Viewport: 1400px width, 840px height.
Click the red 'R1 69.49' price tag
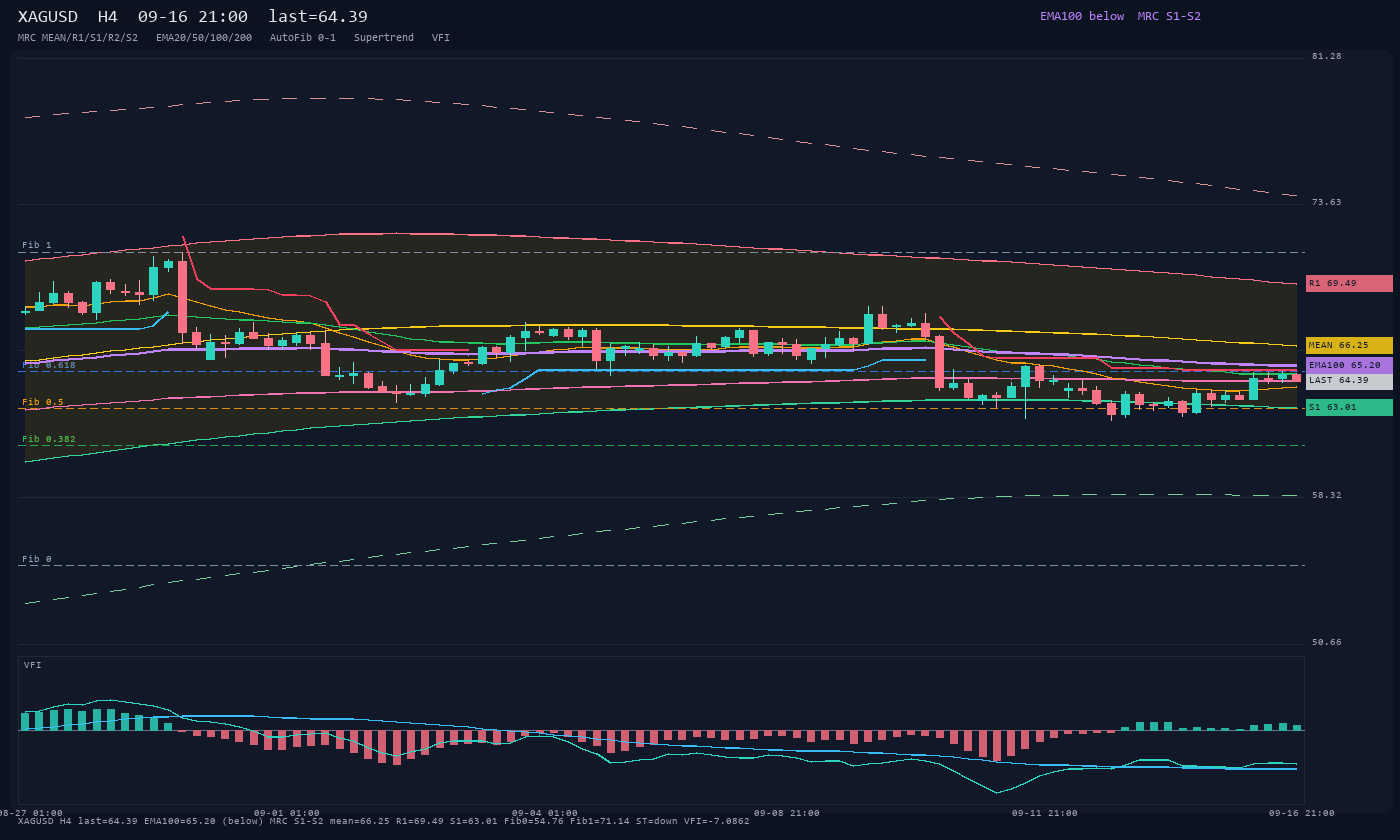click(x=1349, y=283)
